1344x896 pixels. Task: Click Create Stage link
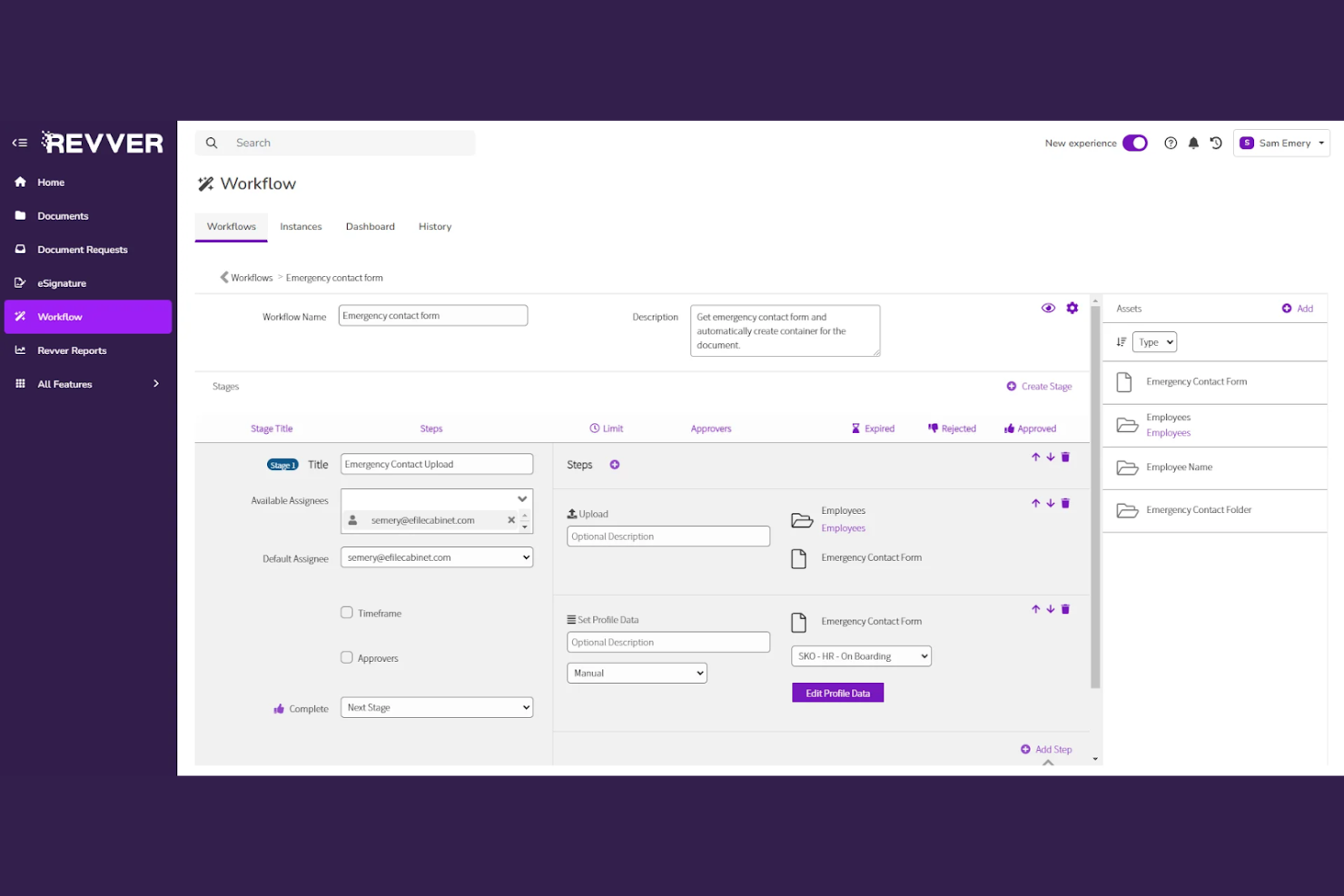1039,386
